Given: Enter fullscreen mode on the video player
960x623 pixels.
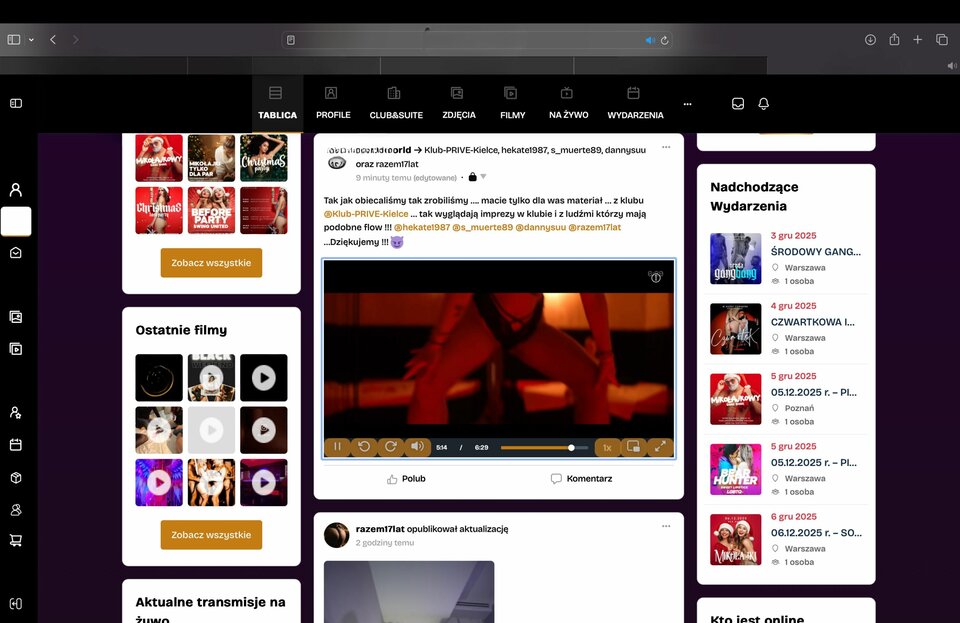Looking at the screenshot, I should pyautogui.click(x=660, y=447).
